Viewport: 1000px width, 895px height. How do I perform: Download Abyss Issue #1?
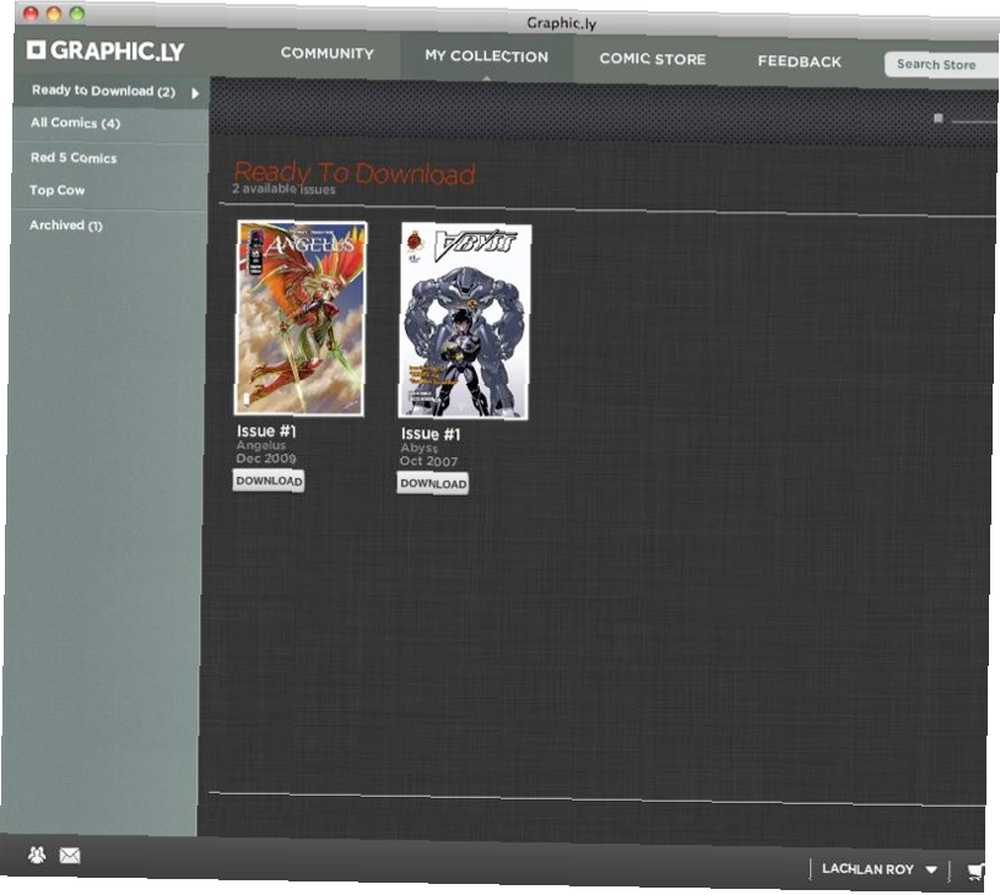coord(433,483)
